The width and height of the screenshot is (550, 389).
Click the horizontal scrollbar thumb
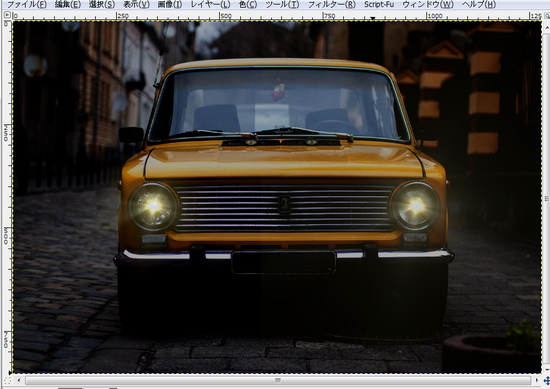tap(278, 380)
